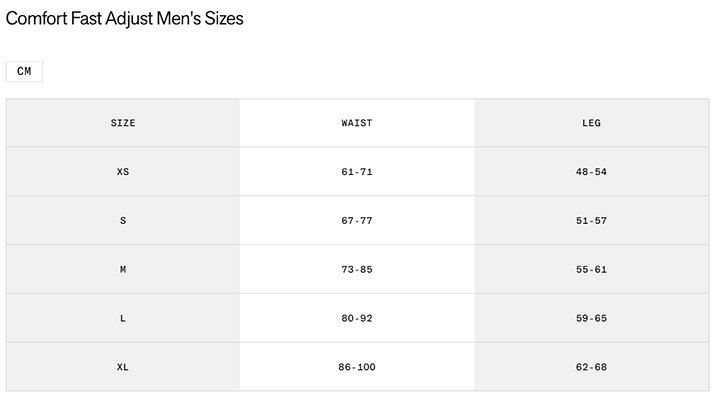Viewport: 720px width, 406px height.
Task: Click the L size row label
Action: (x=123, y=318)
